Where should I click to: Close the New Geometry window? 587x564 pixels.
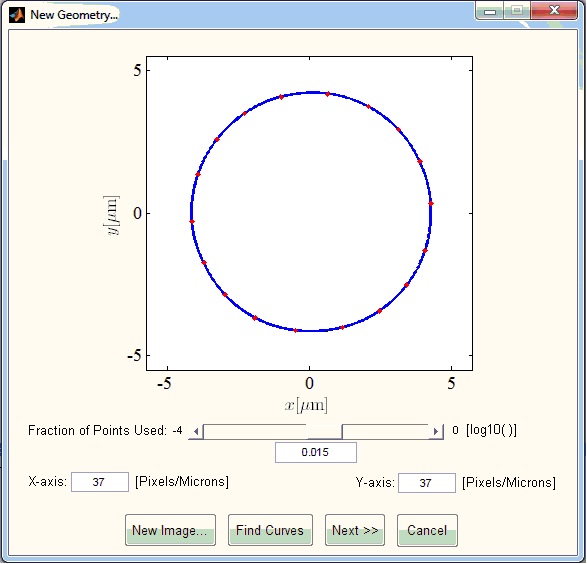click(554, 10)
